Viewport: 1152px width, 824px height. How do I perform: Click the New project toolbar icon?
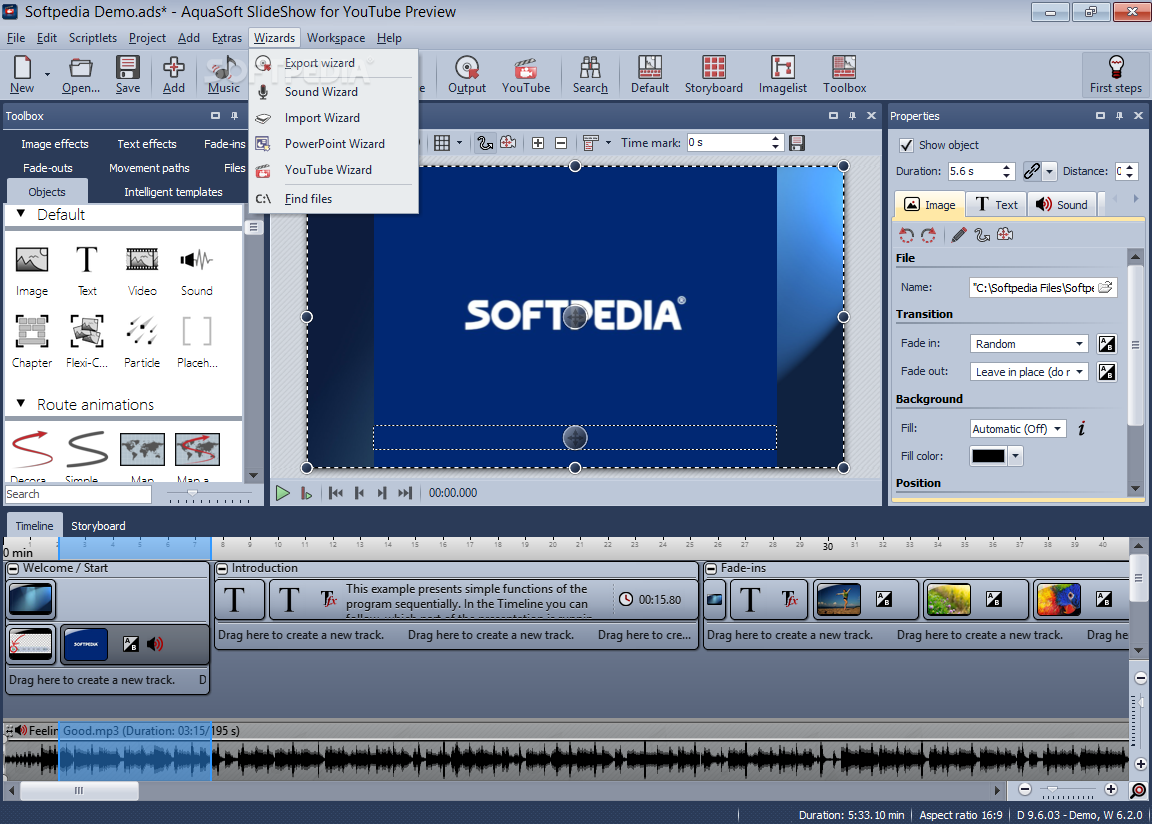coord(22,74)
